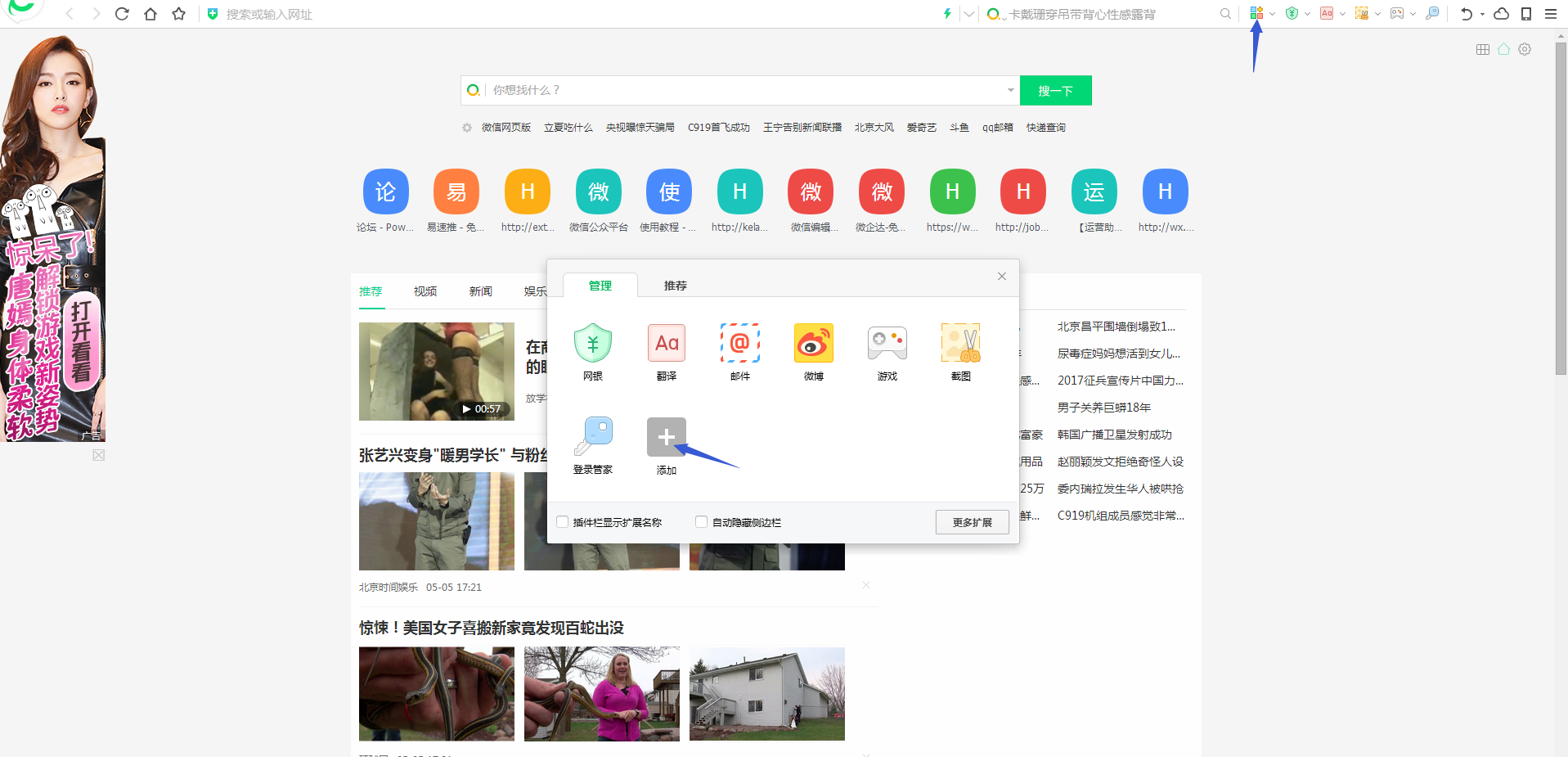Open 登录管家 extension in manager popup

tap(593, 446)
